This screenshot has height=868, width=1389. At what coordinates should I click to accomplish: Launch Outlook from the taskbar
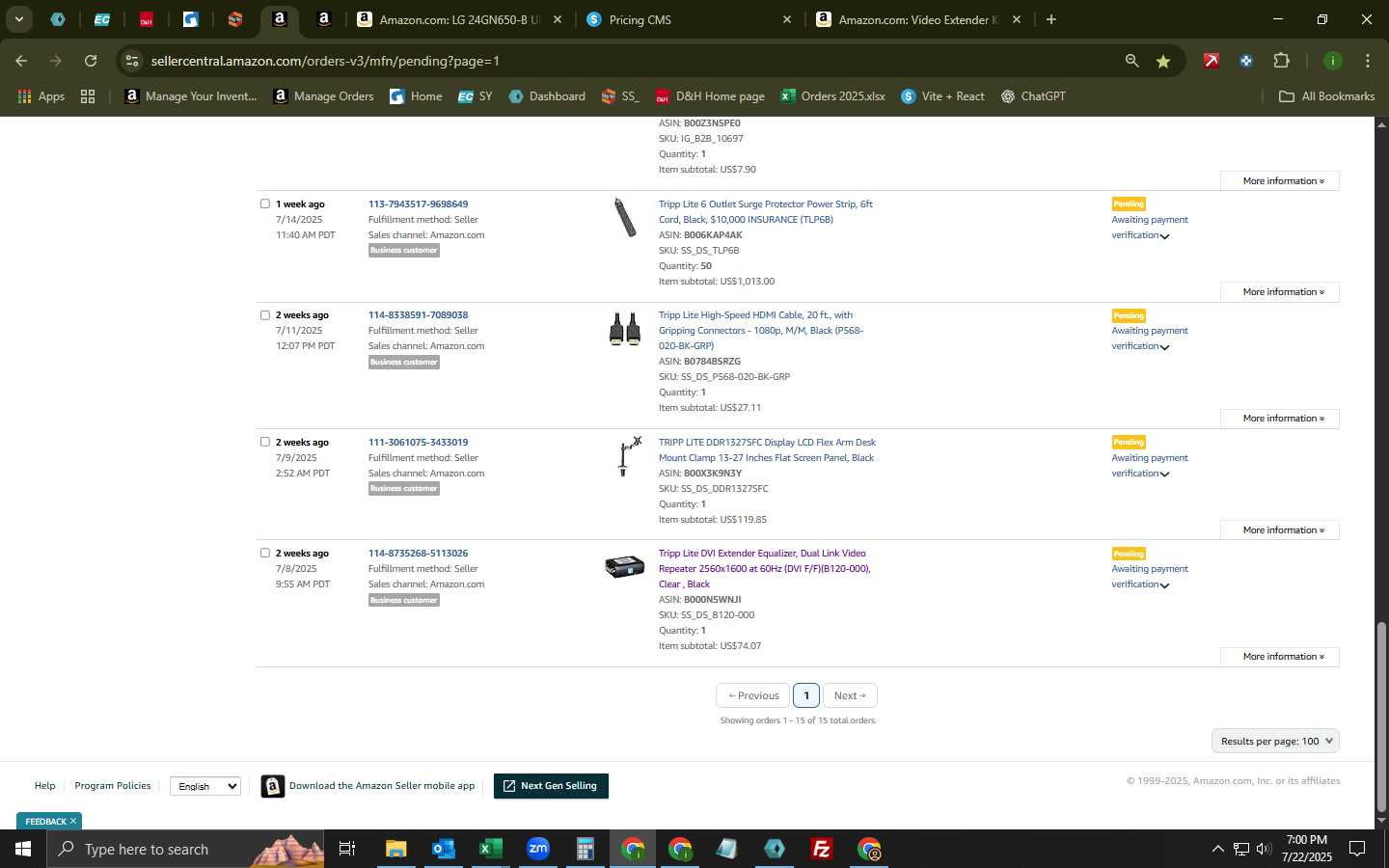443,849
